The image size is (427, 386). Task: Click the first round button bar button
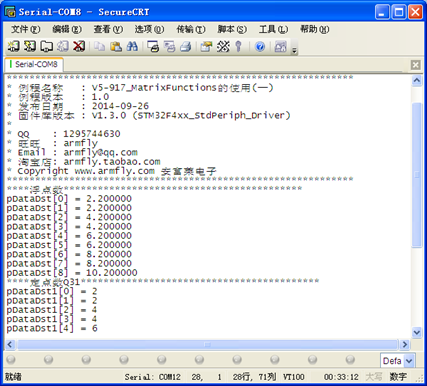point(11,360)
